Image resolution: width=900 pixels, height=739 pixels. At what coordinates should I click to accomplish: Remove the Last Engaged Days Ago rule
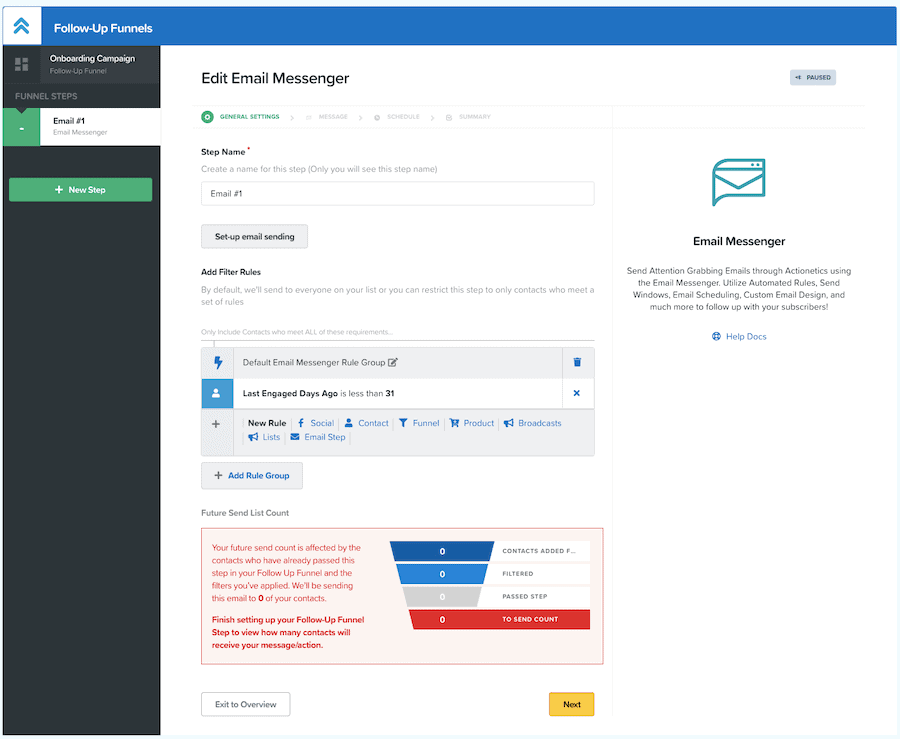577,393
